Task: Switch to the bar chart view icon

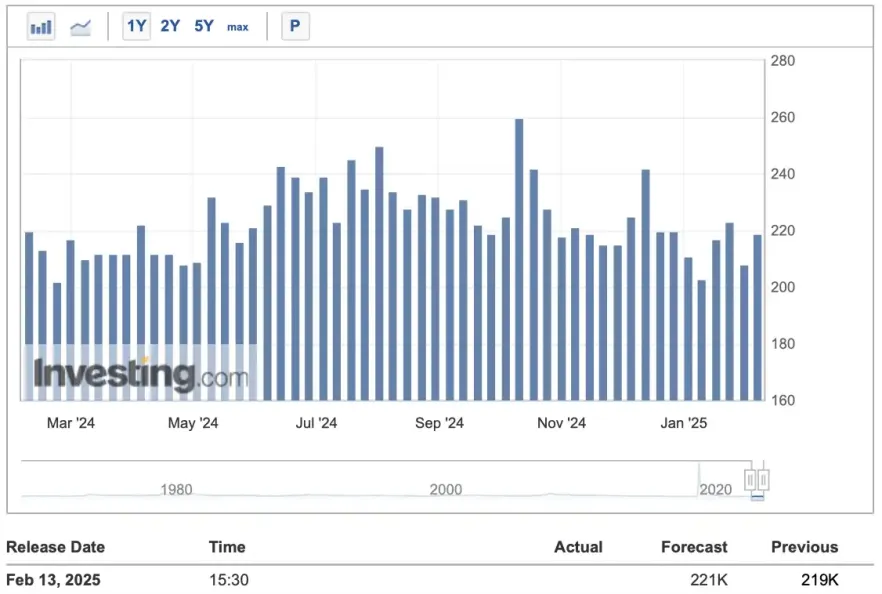Action: [41, 27]
